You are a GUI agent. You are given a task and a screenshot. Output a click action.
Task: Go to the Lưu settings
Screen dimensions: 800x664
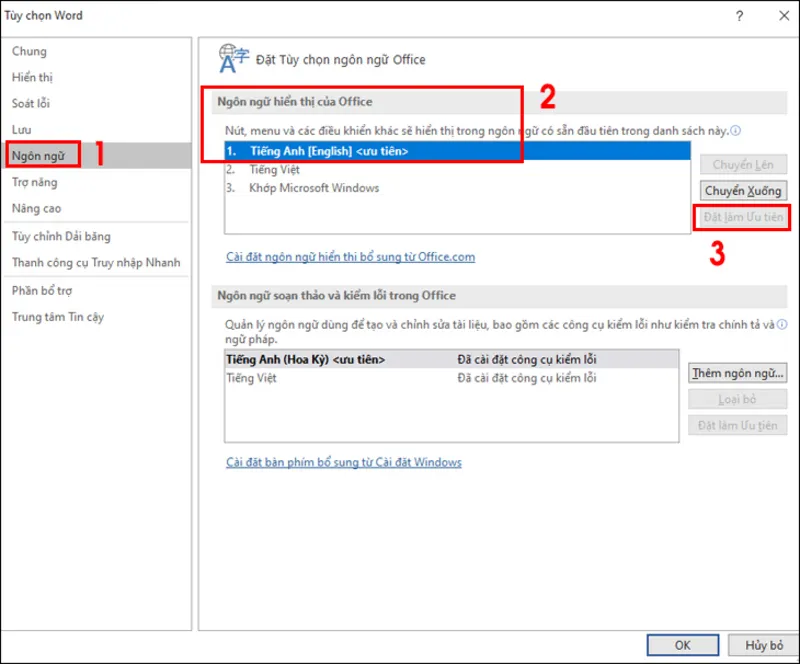pos(21,130)
